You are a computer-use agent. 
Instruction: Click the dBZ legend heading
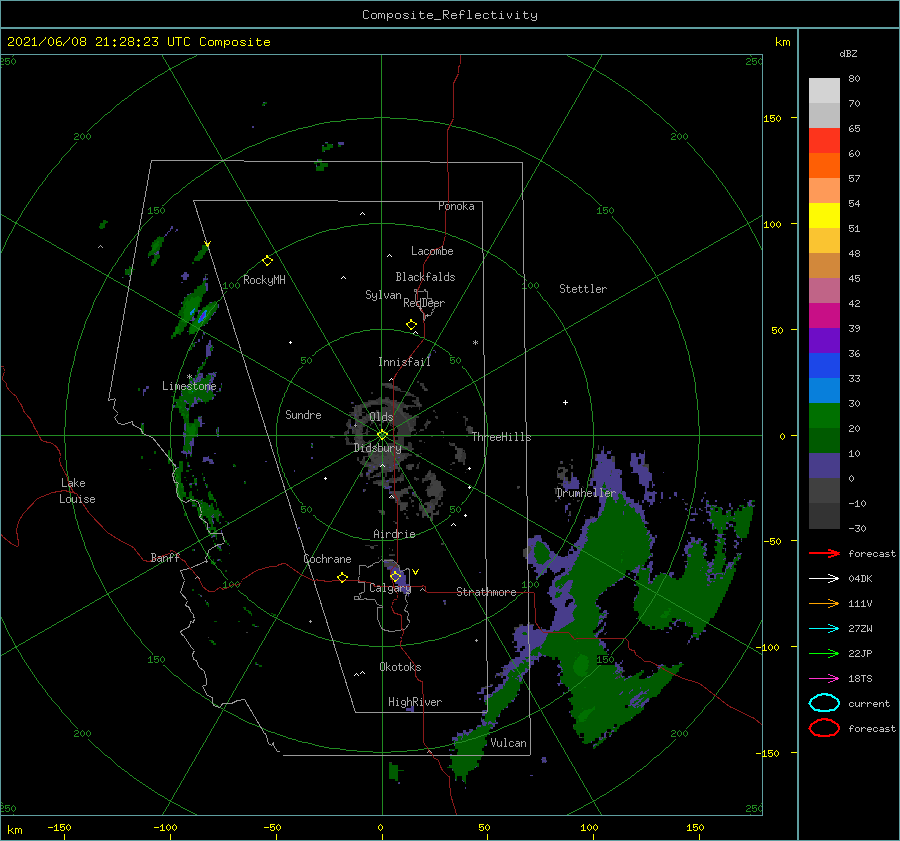[x=848, y=53]
